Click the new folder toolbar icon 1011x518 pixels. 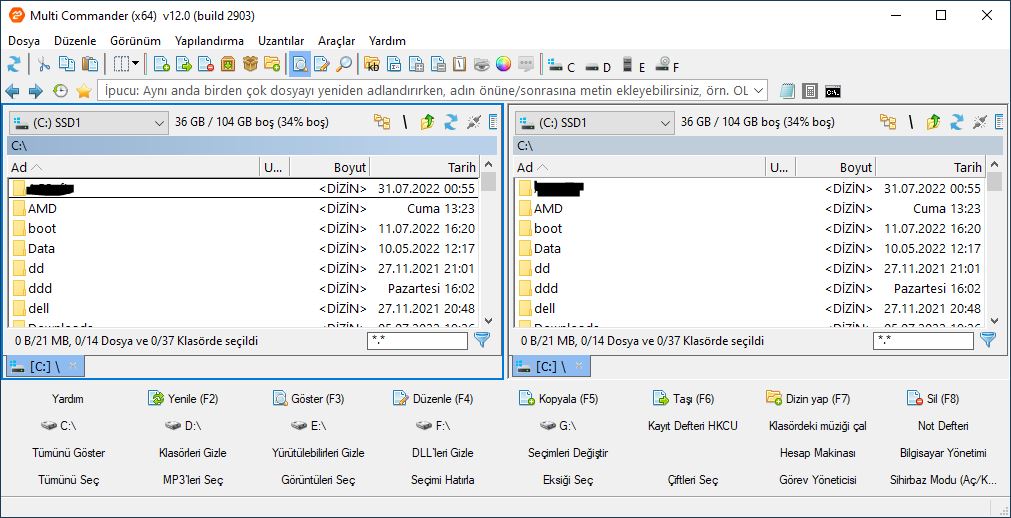tap(272, 64)
